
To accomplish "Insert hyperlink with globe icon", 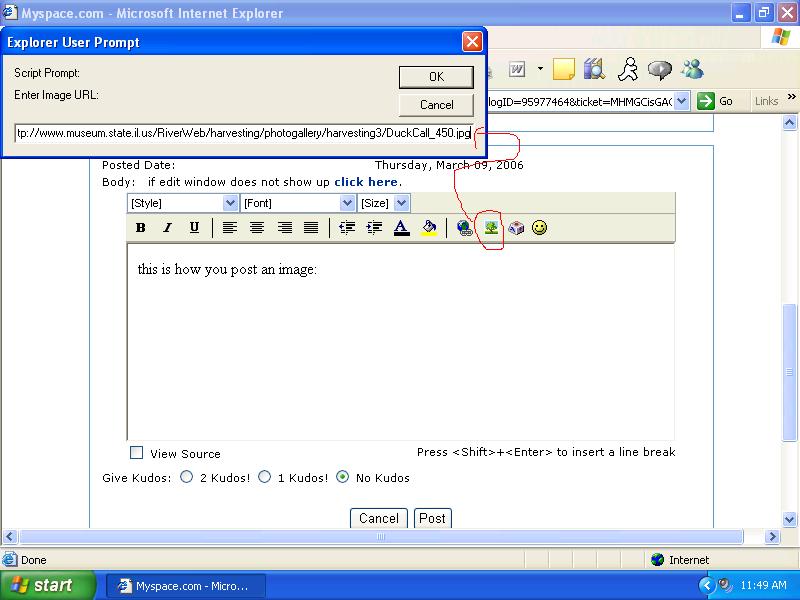I will tap(464, 228).
